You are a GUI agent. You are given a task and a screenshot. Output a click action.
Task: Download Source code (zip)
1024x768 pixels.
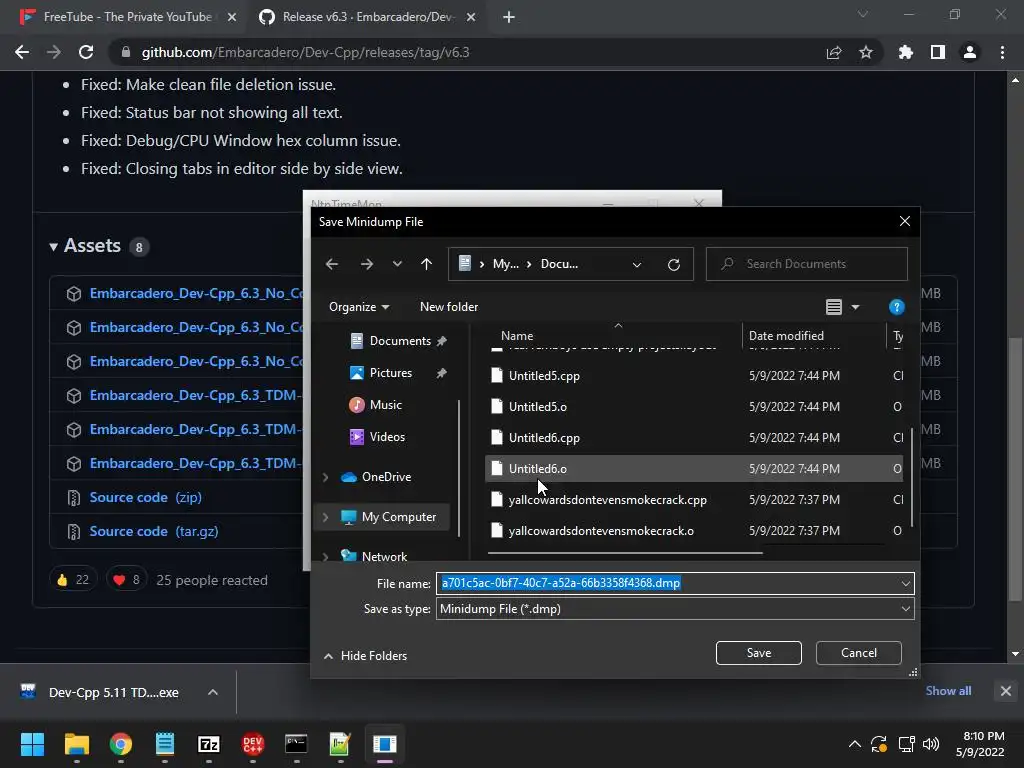[x=145, y=497]
